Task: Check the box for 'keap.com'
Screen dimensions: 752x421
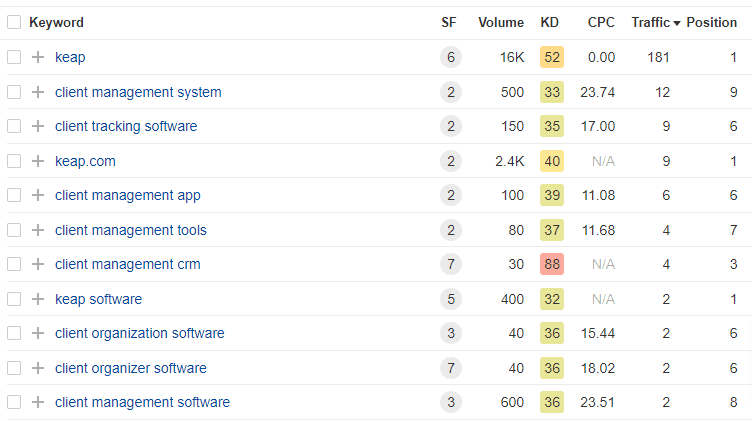Action: coord(14,161)
